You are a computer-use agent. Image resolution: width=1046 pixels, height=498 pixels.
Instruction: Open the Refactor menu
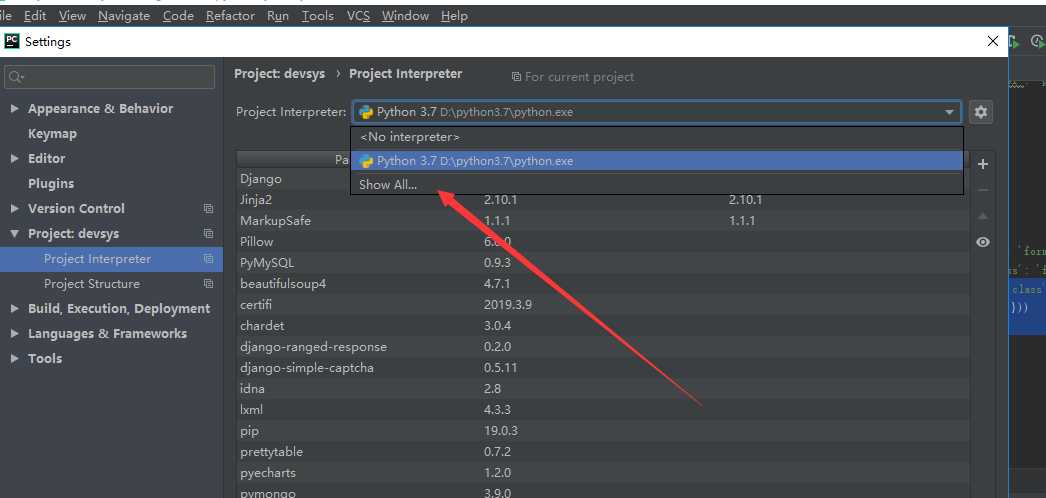coord(230,15)
